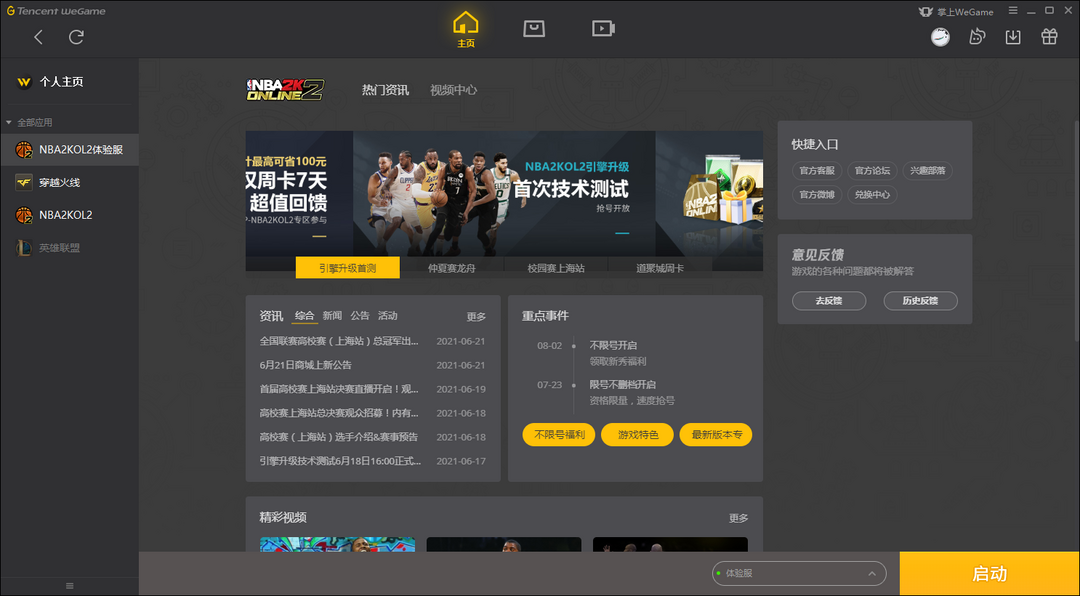
Task: Select the 道聚城周卡 banner tab
Action: 660,268
